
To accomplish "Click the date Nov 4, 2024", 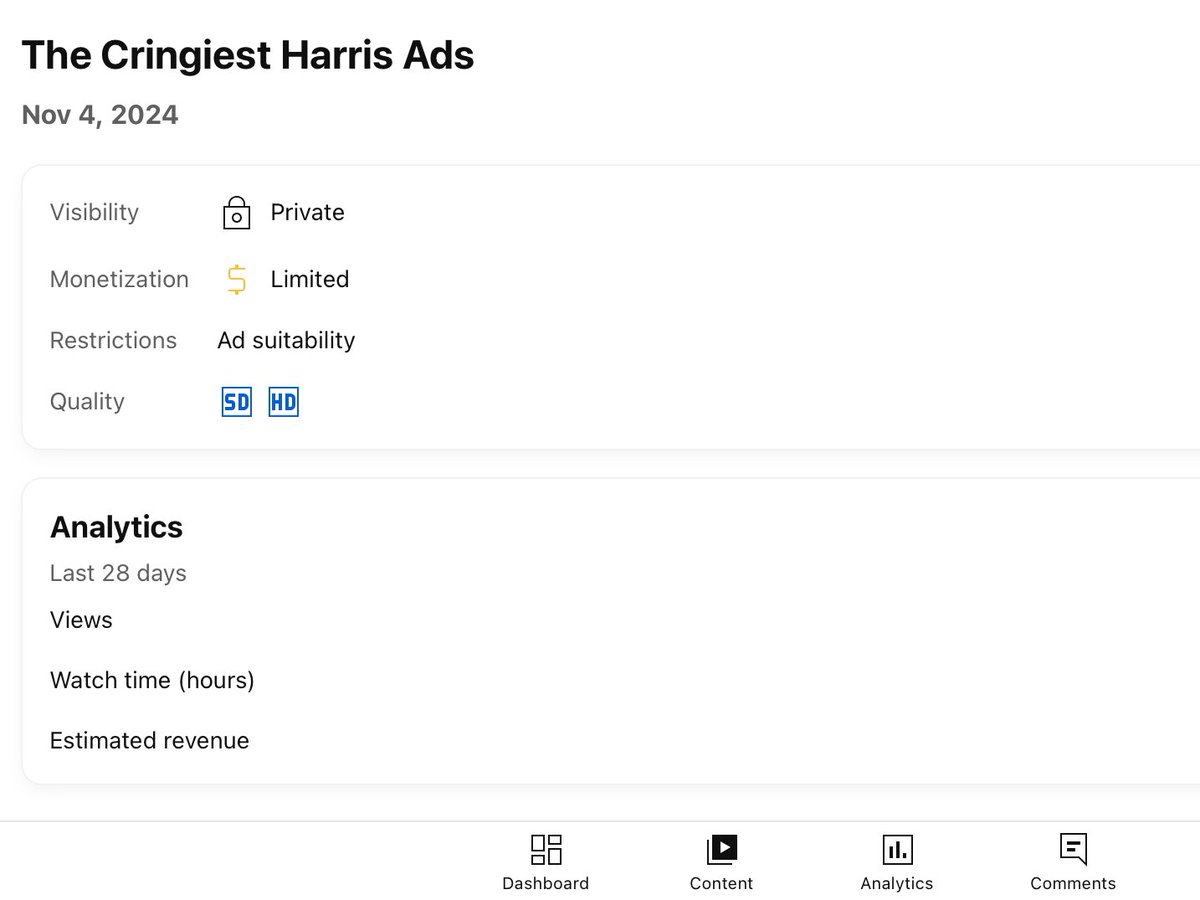I will pos(100,115).
